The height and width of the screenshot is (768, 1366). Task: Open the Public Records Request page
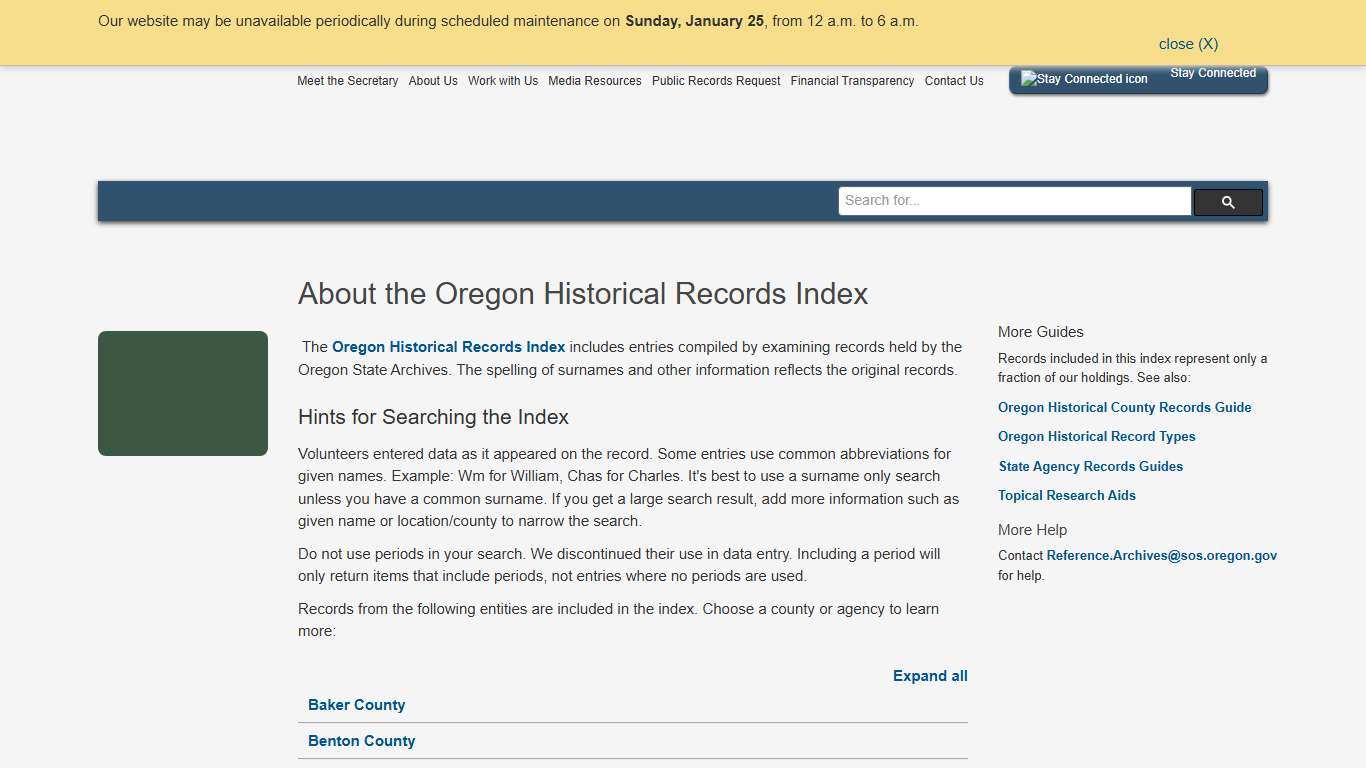716,81
